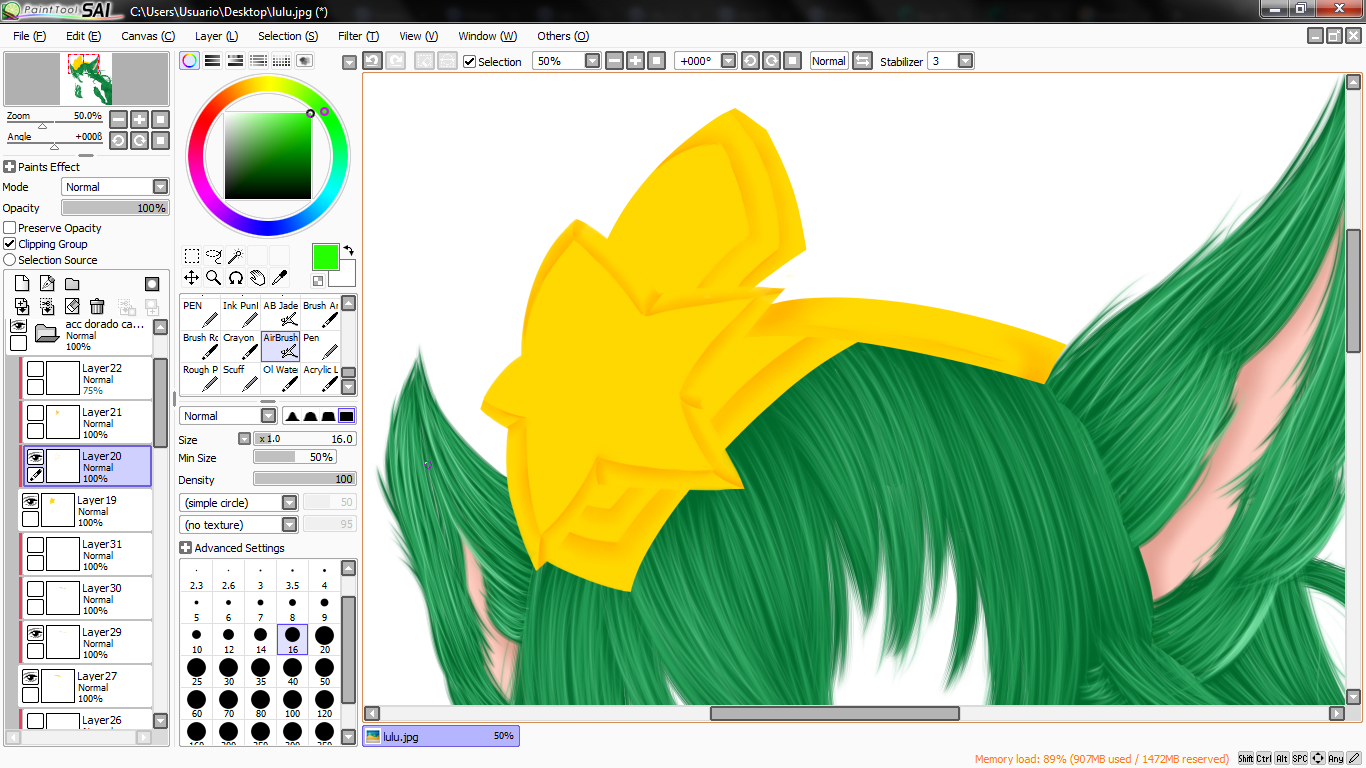Create a new normal layer
The height and width of the screenshot is (768, 1366).
pos(22,284)
